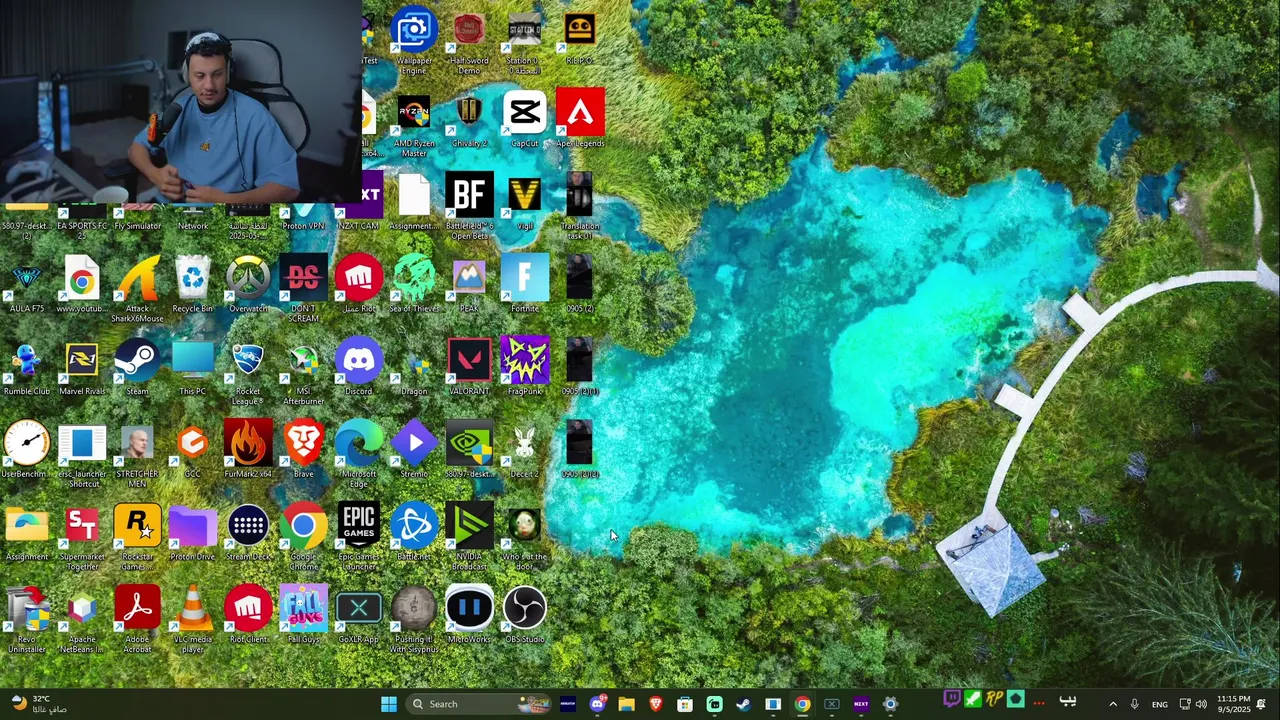
Task: Select the Wallpaper Engine shortcut
Action: pyautogui.click(x=414, y=40)
